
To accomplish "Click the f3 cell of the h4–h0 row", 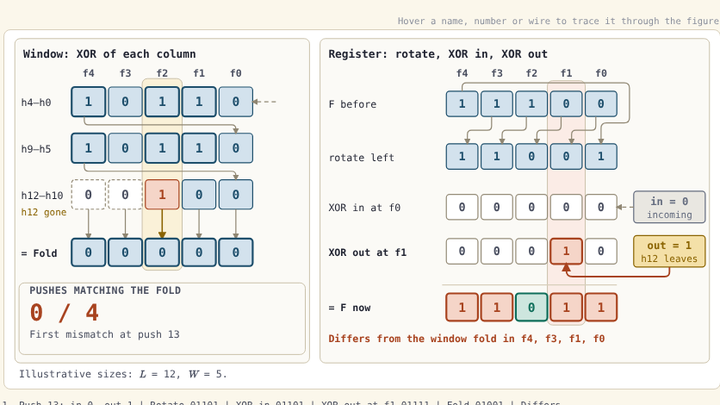I will pyautogui.click(x=125, y=101).
